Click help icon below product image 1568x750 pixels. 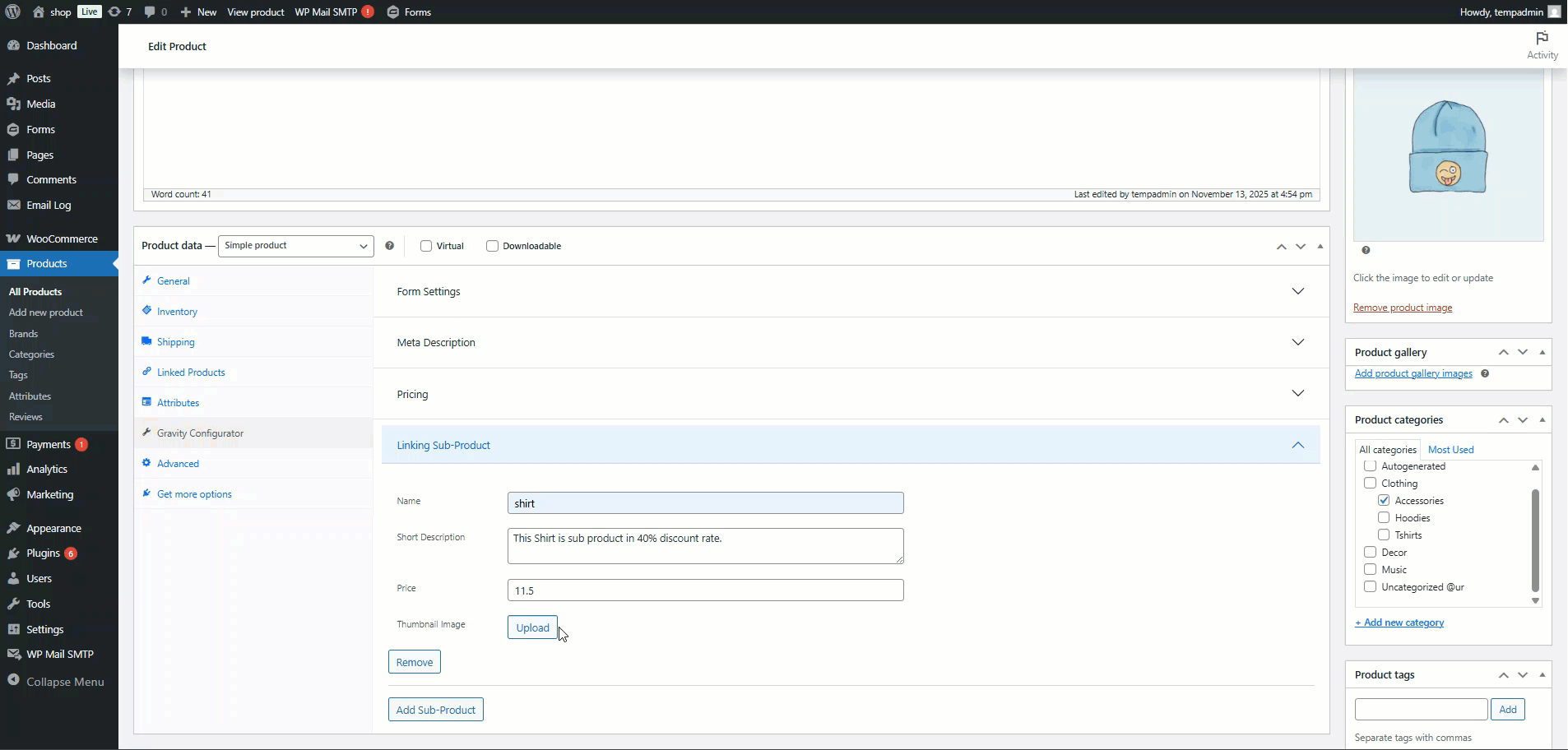1366,250
